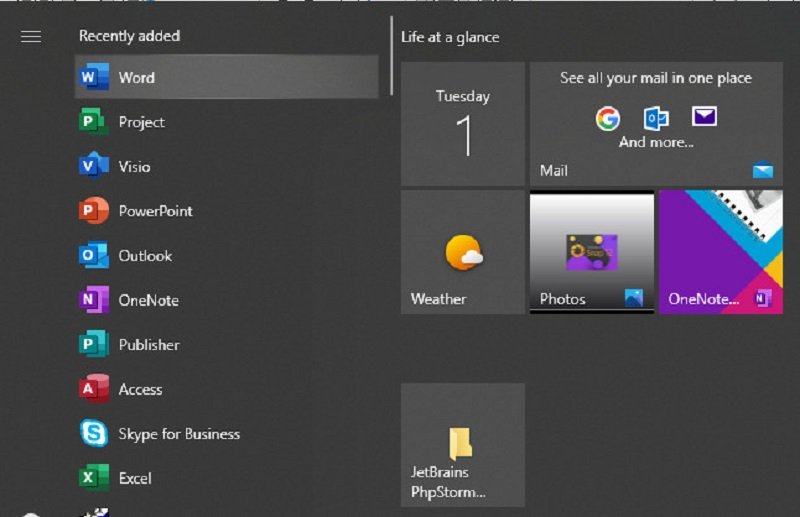Image resolution: width=800 pixels, height=517 pixels.
Task: Click the Weather tile
Action: [463, 252]
